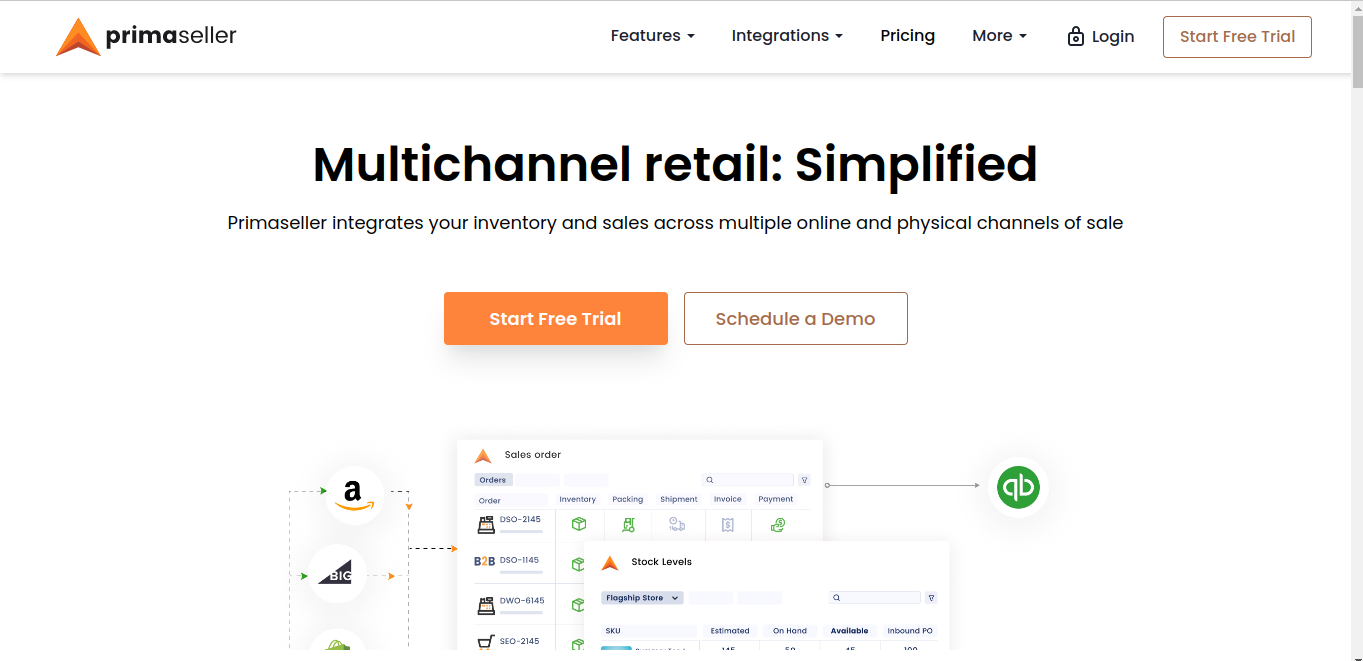
Task: Click the cash register icon beside DWO-6145
Action: coord(486,605)
